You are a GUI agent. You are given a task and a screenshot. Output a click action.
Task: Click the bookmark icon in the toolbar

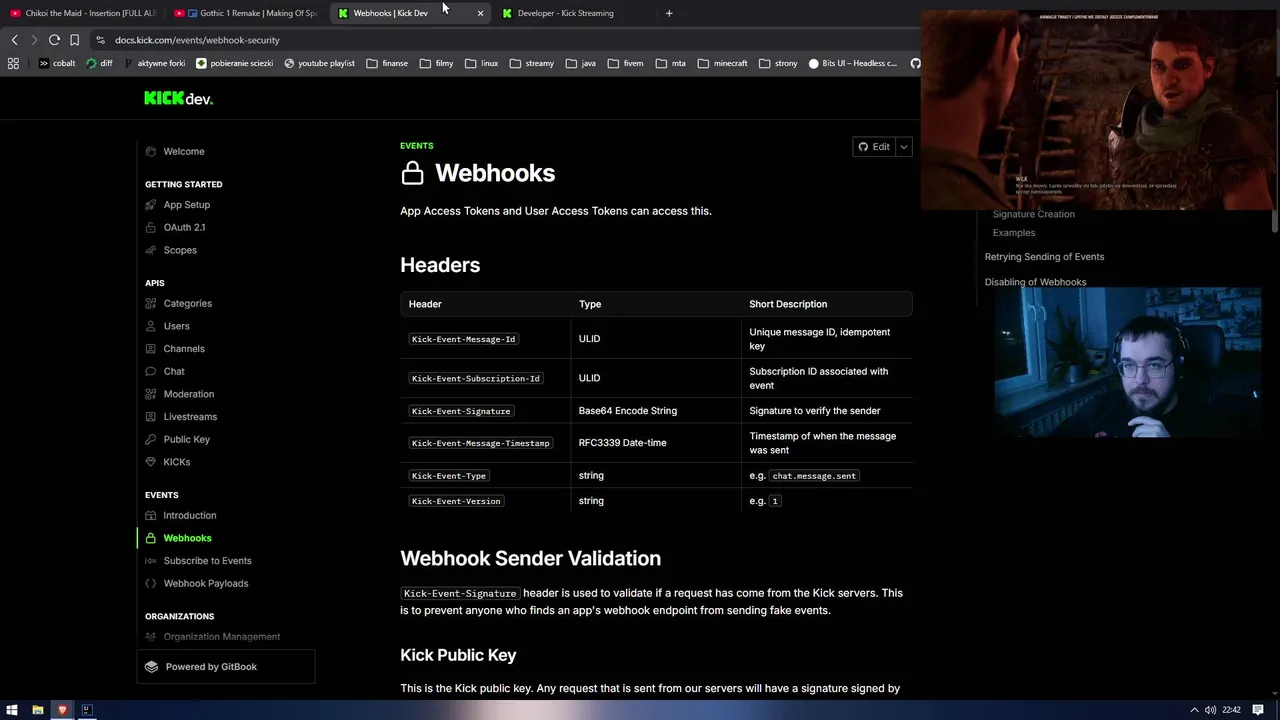tap(74, 40)
